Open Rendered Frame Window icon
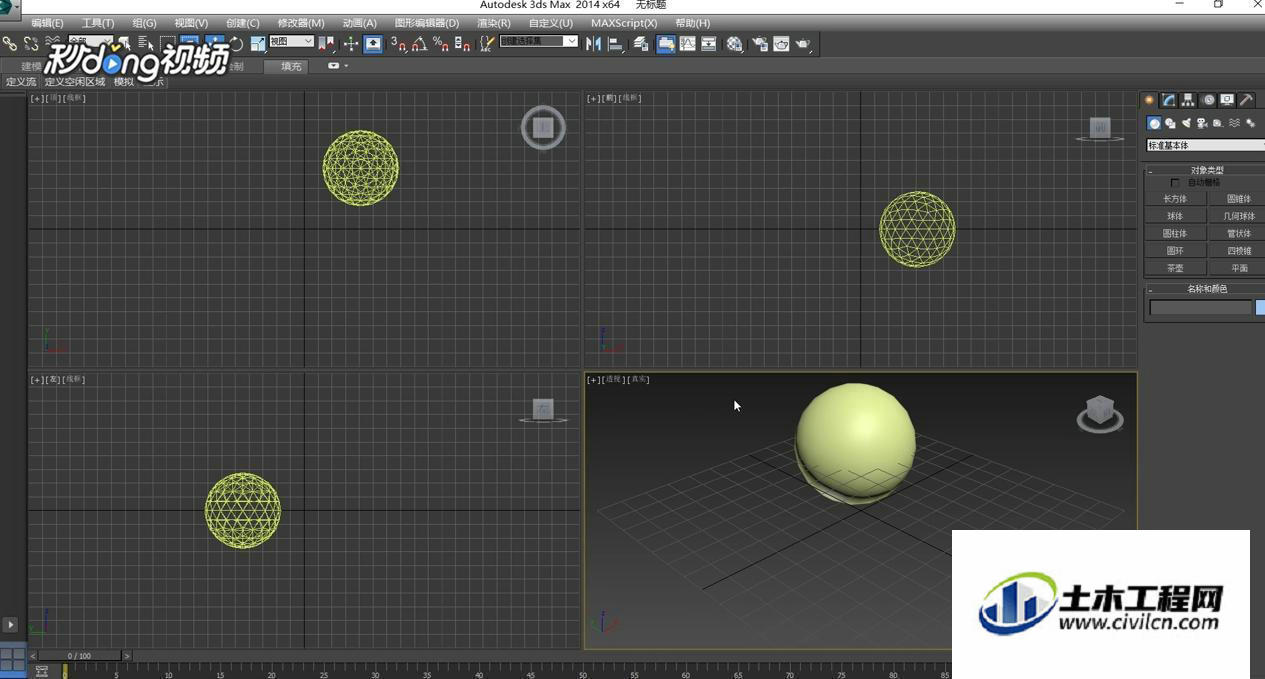 pyautogui.click(x=781, y=43)
